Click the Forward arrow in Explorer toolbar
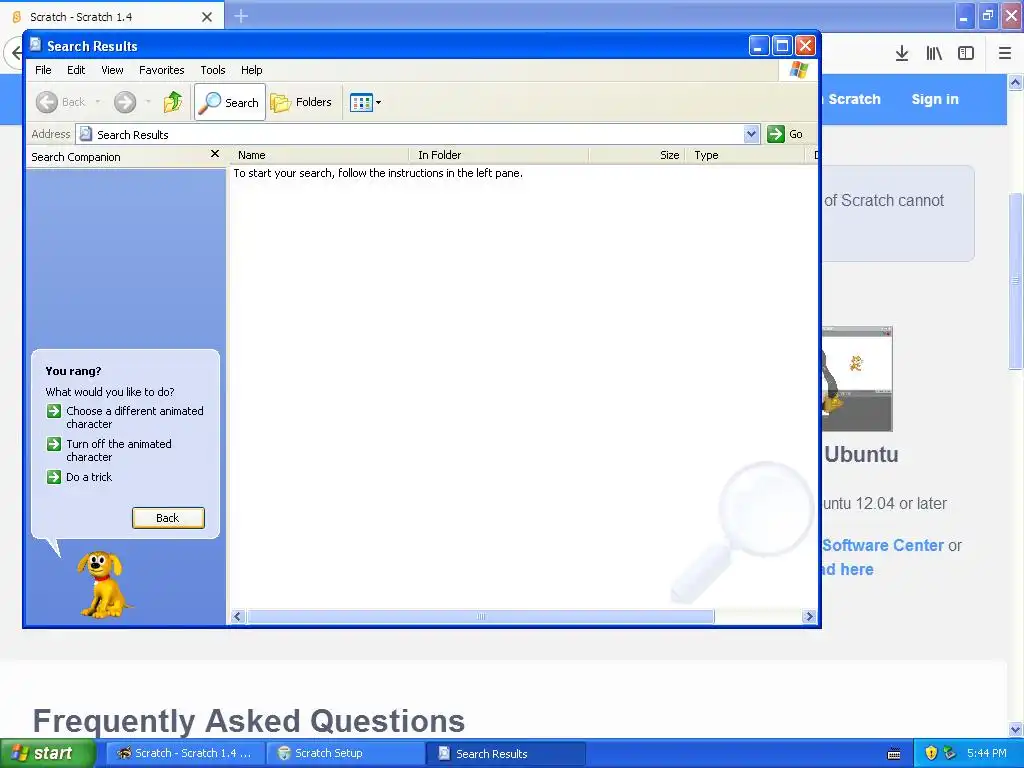This screenshot has height=768, width=1024. coord(125,103)
